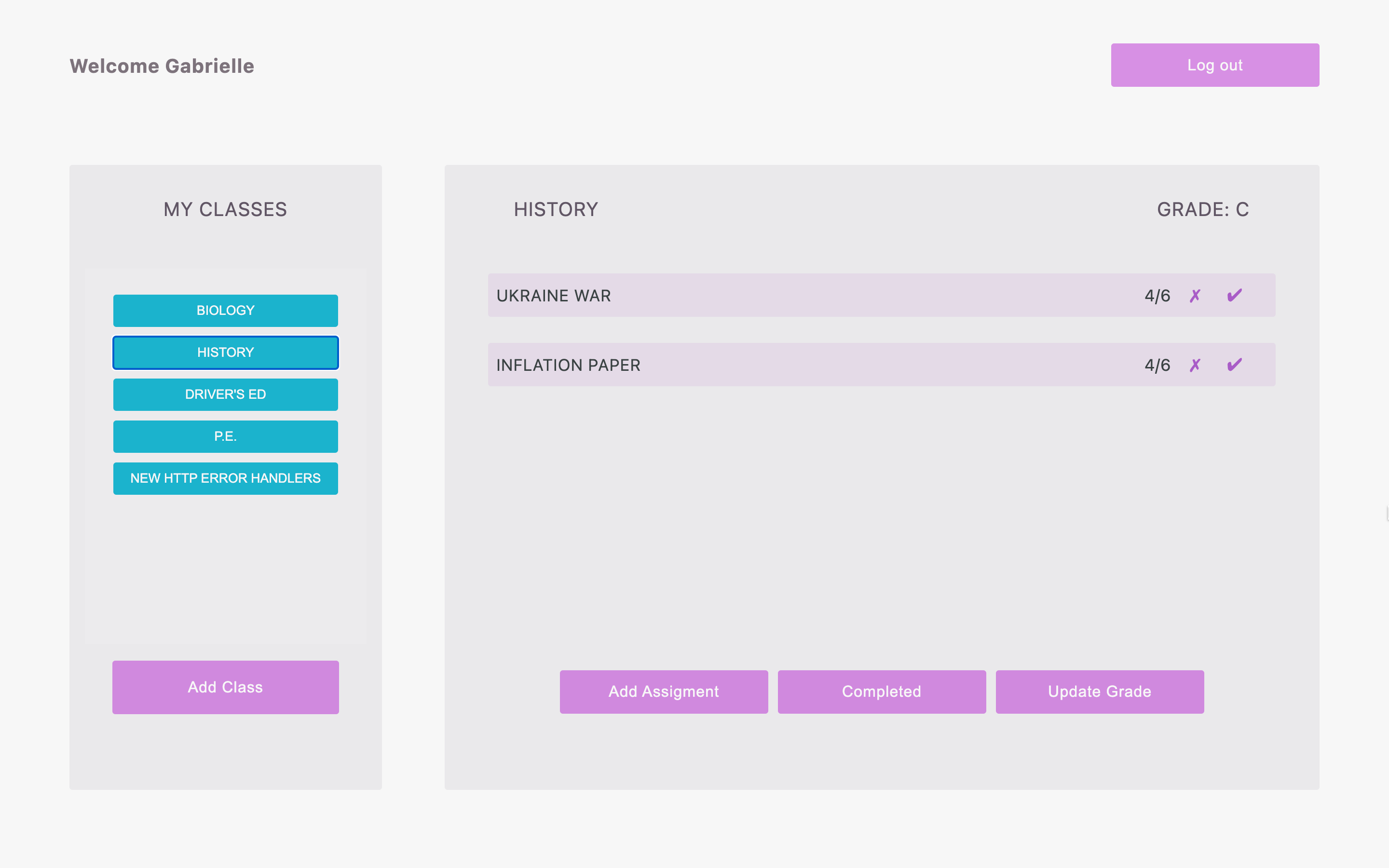
Task: Click the Grade: C label
Action: click(1203, 210)
